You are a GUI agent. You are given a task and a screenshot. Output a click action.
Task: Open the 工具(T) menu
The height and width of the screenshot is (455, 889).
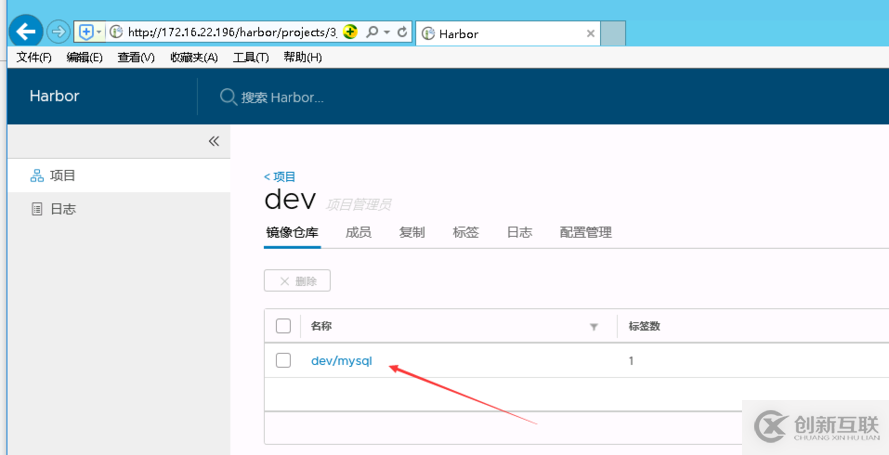coord(251,57)
